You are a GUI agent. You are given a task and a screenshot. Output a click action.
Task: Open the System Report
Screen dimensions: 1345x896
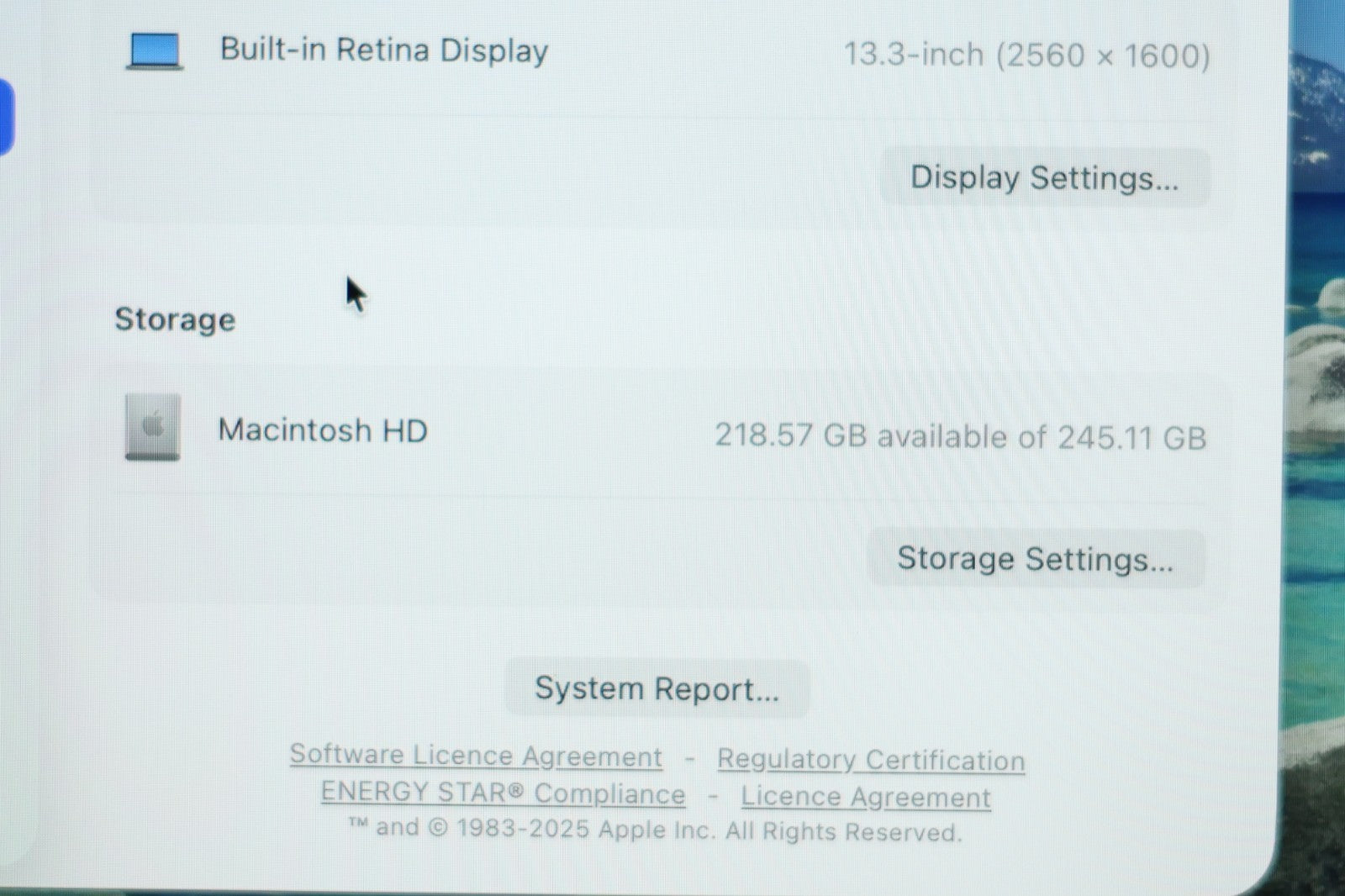657,689
